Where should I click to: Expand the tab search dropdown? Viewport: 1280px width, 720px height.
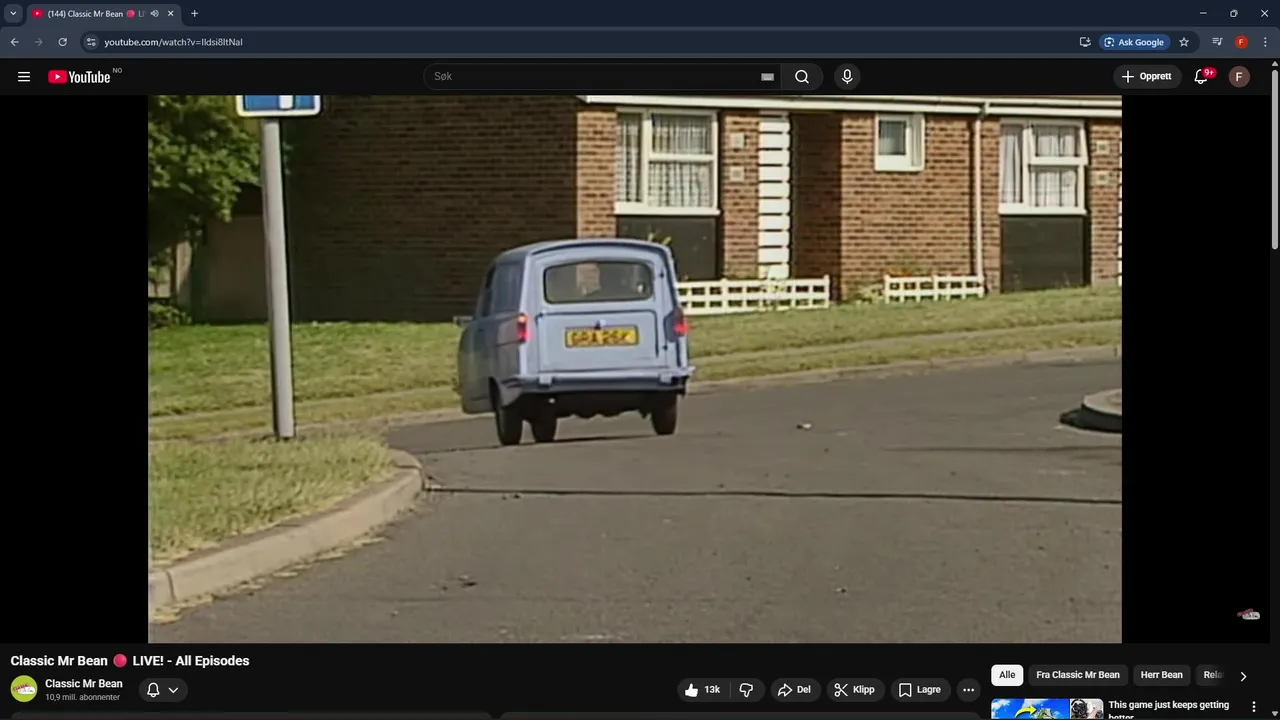[x=13, y=14]
